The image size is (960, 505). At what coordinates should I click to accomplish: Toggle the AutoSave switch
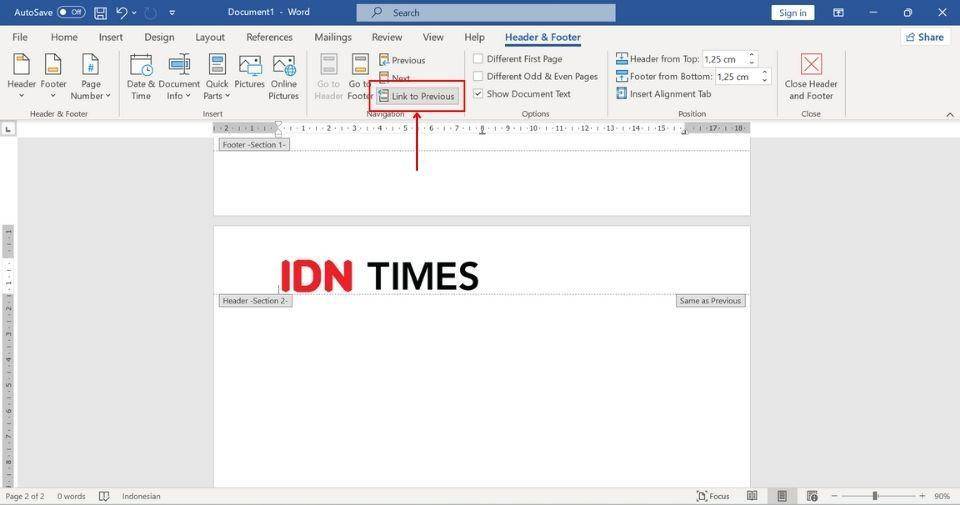coord(72,12)
